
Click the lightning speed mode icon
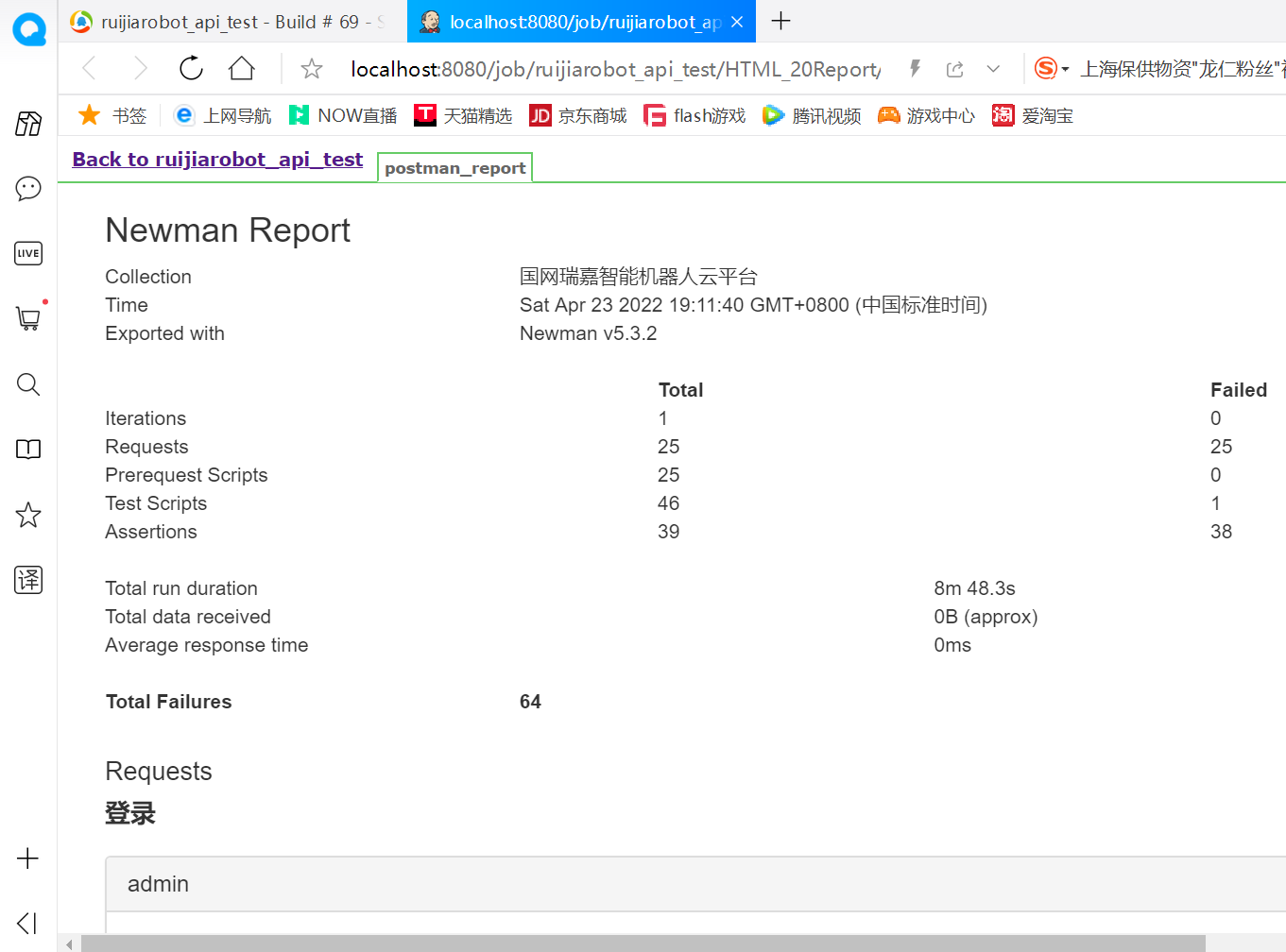(915, 68)
